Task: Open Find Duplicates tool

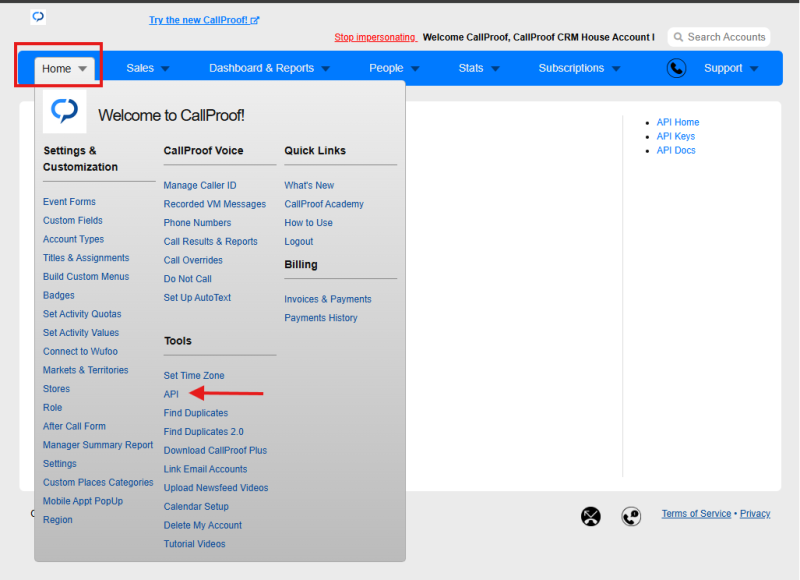Action: (195, 413)
